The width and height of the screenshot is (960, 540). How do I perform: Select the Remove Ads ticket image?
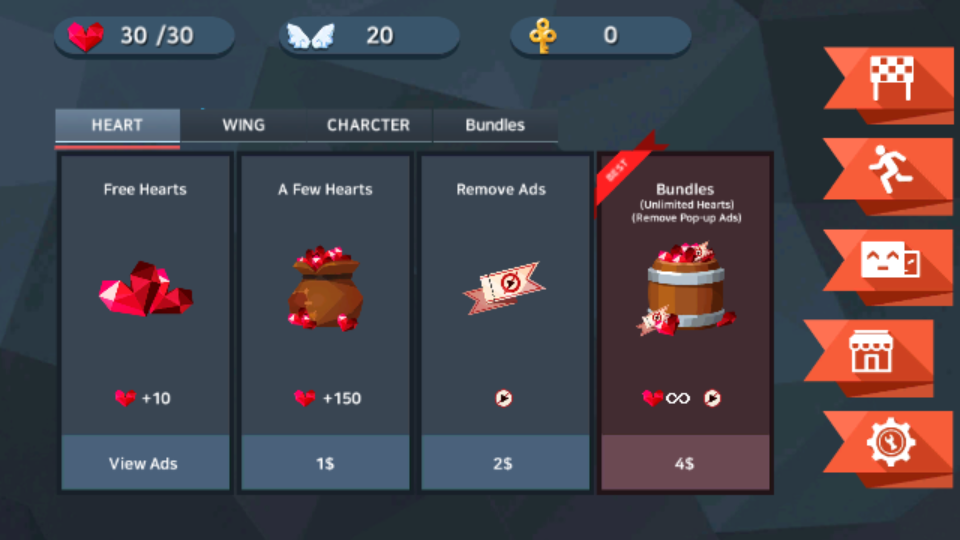503,288
